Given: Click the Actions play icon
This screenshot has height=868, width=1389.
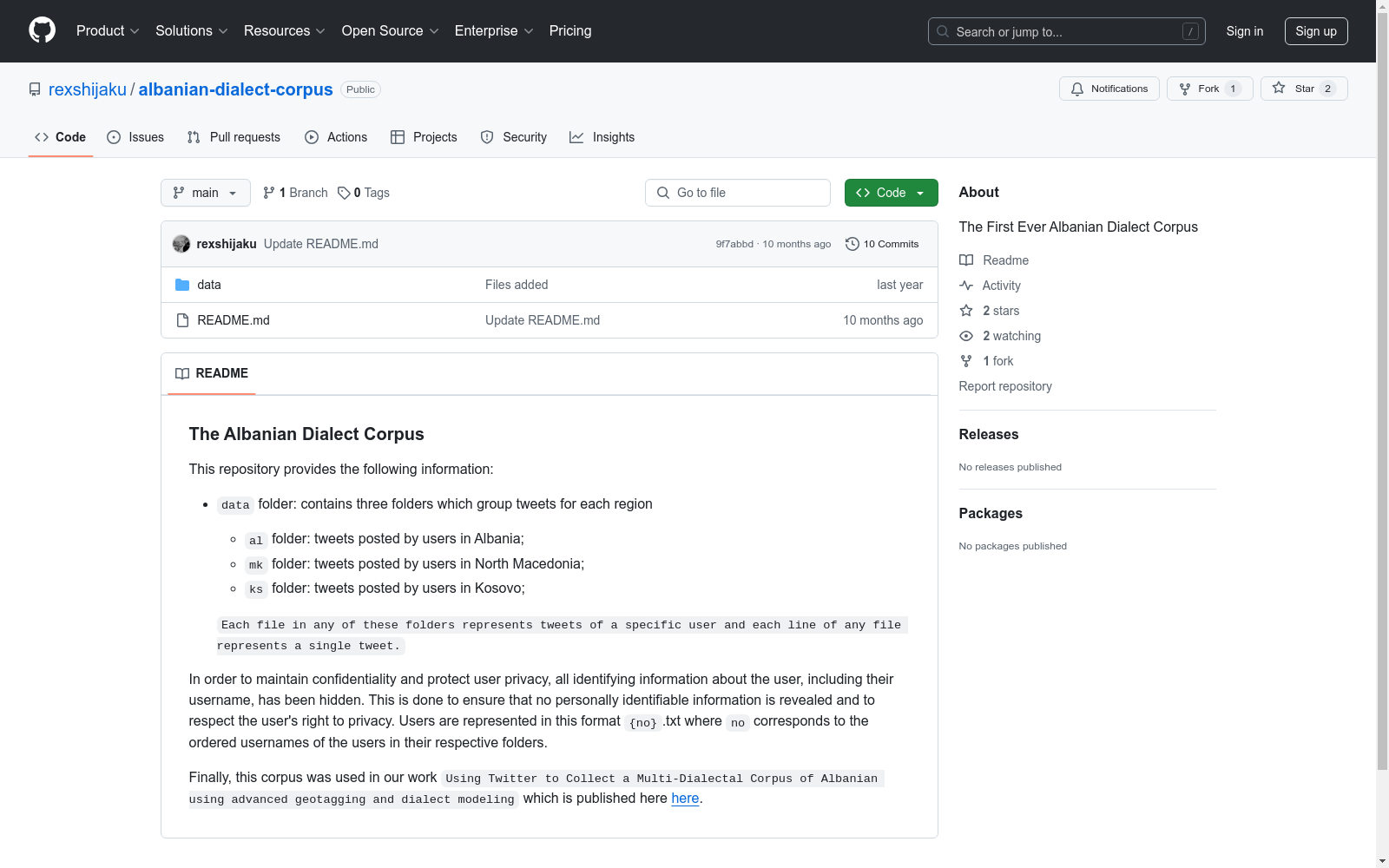Looking at the screenshot, I should pos(312,137).
